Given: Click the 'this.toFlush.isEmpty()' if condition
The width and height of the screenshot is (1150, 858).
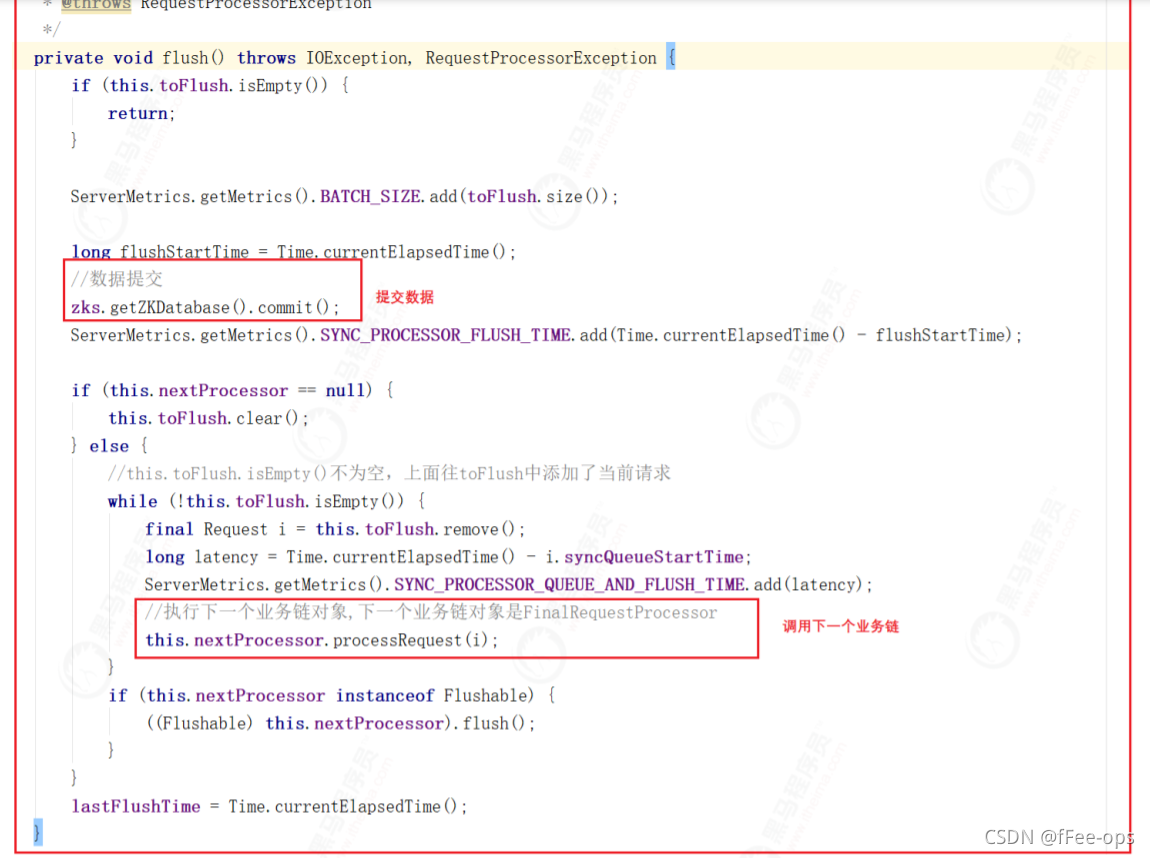Looking at the screenshot, I should coord(210,86).
